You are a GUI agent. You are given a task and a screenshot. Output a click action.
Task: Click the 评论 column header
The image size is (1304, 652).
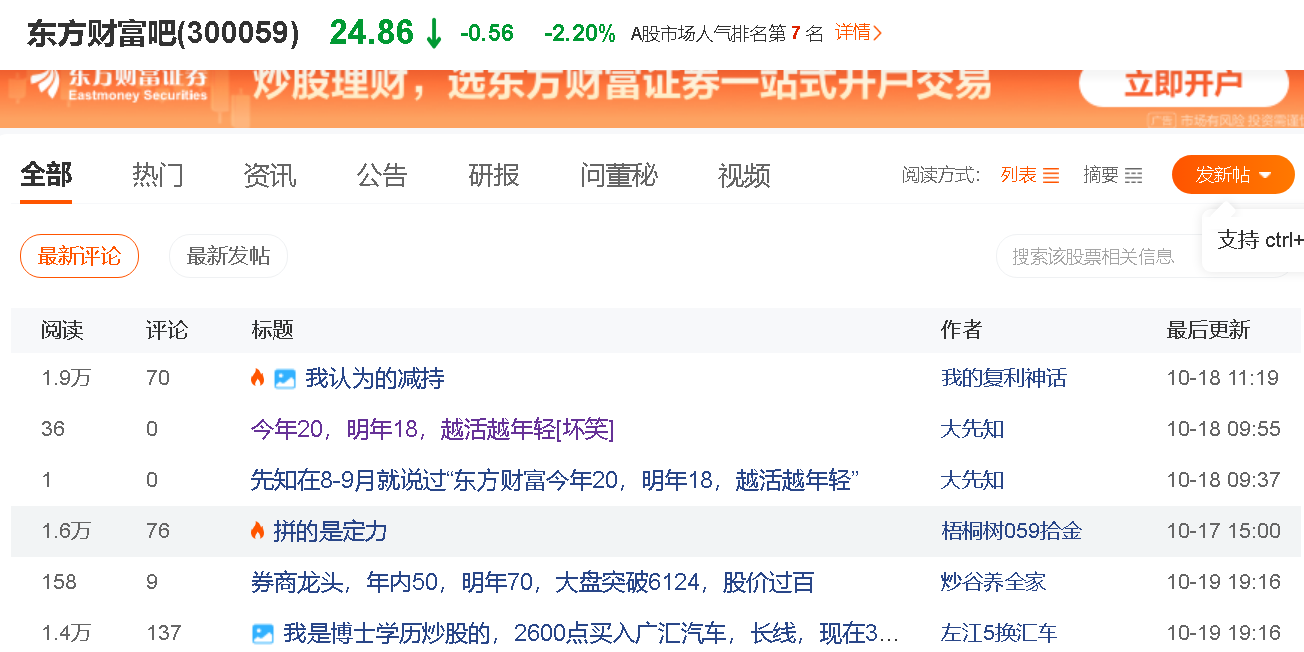[x=167, y=330]
